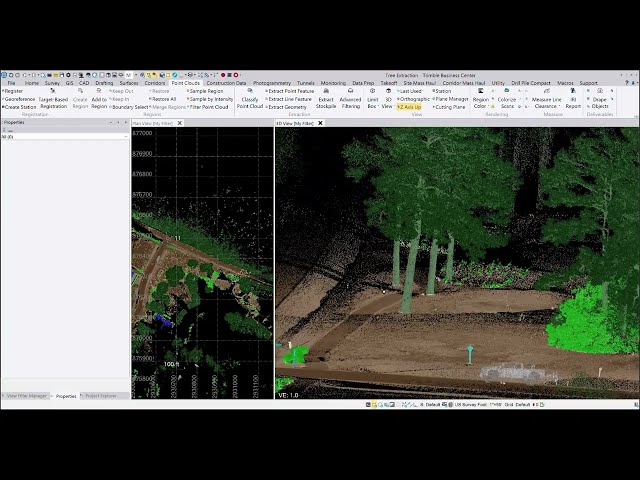The image size is (640, 480).
Task: Open the 3D View dropdown
Action: point(388,99)
